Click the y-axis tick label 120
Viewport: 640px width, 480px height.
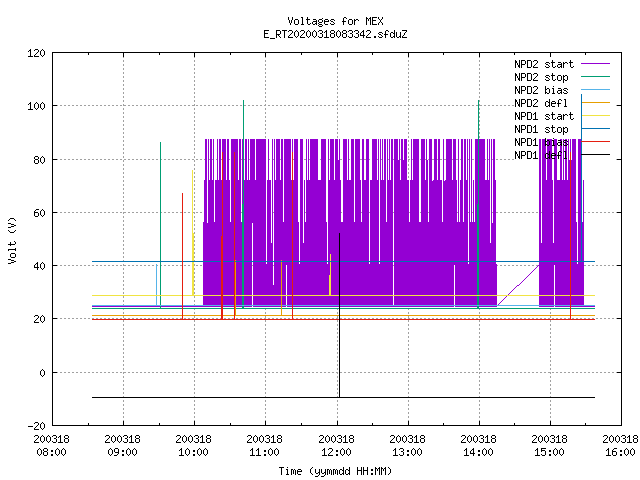(36, 53)
